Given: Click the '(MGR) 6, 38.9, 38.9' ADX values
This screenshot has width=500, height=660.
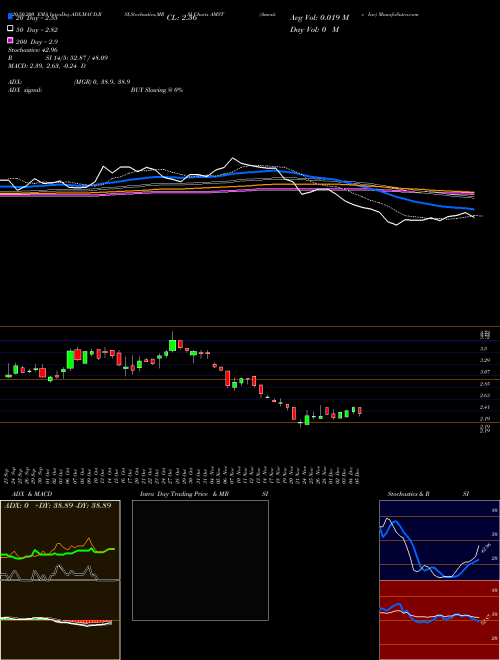Looking at the screenshot, I should 102,82.
